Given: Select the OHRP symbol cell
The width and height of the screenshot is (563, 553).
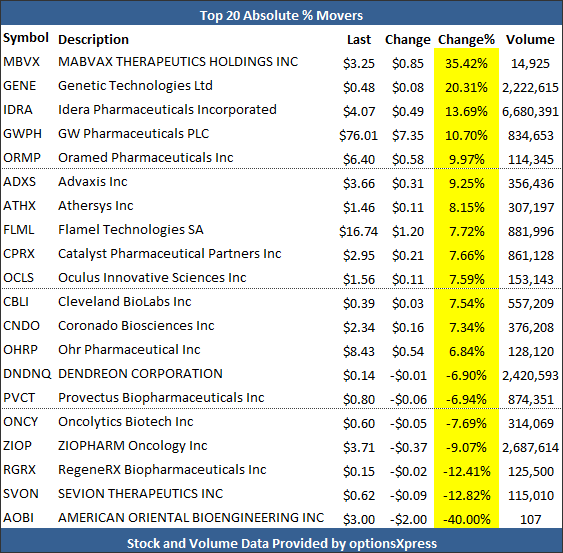Looking at the screenshot, I should click(20, 350).
